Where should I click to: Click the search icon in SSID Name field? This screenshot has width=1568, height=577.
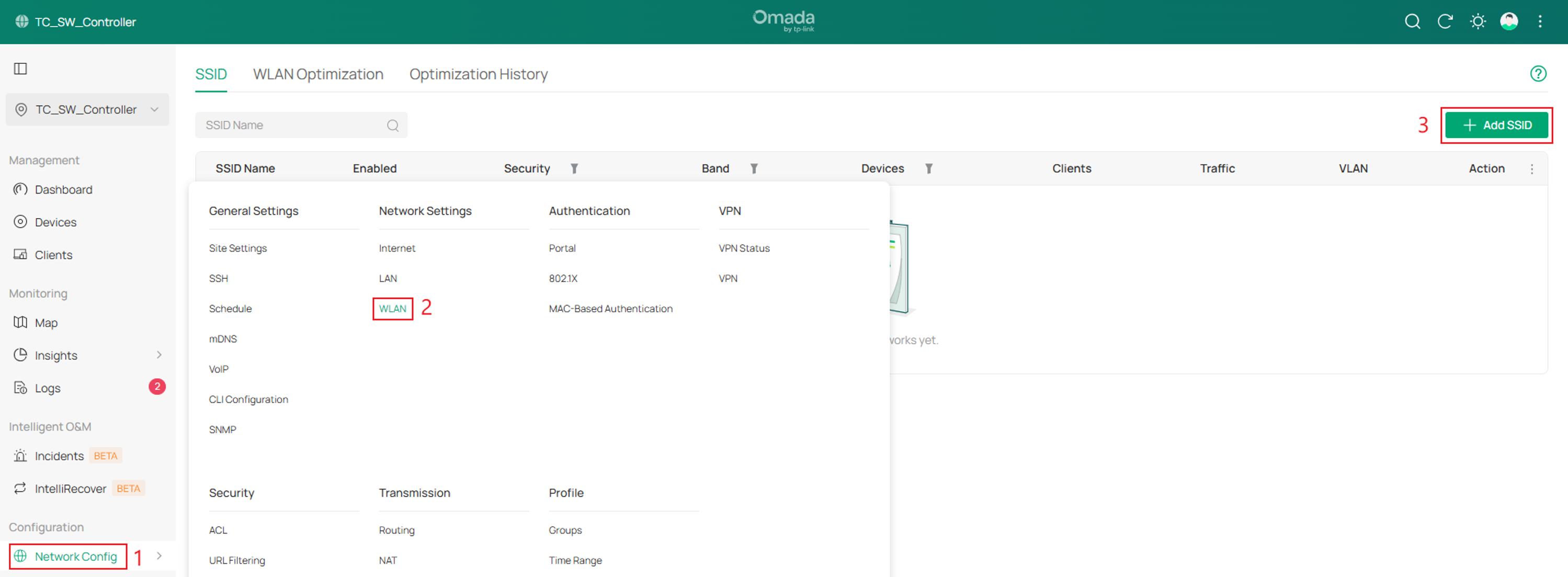coord(393,125)
